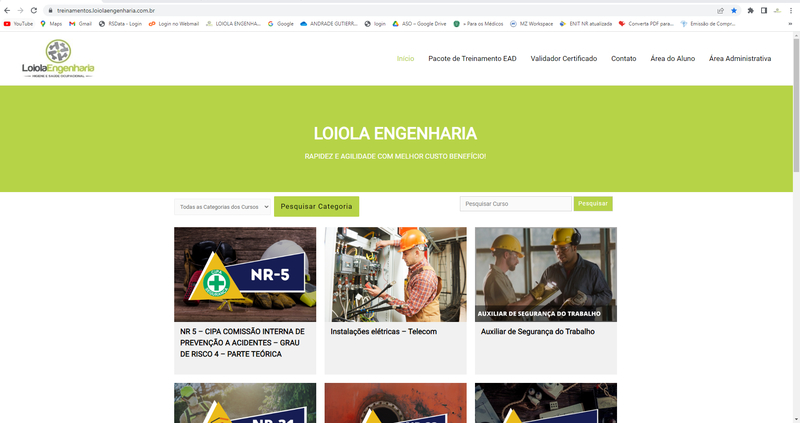This screenshot has height=423, width=800.
Task: Click the share page icon in address bar
Action: coord(720,10)
